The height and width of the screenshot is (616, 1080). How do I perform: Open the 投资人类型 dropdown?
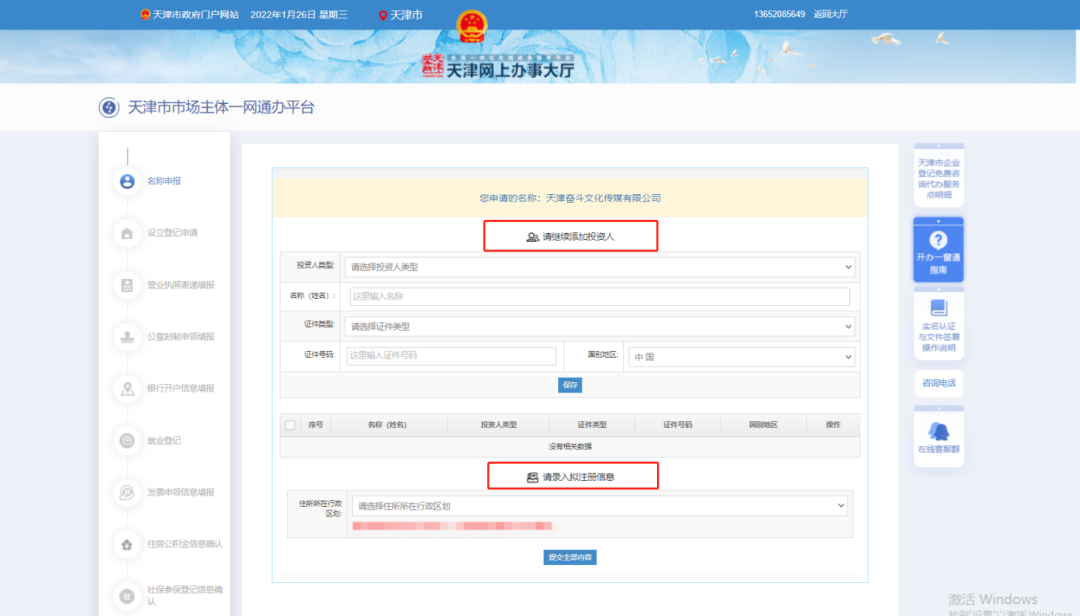(600, 267)
